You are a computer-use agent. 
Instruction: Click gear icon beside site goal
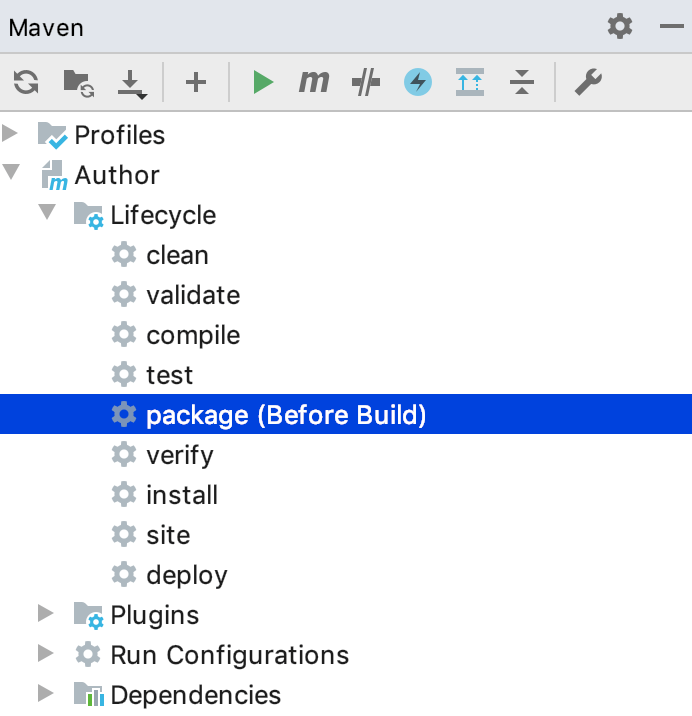coord(124,534)
